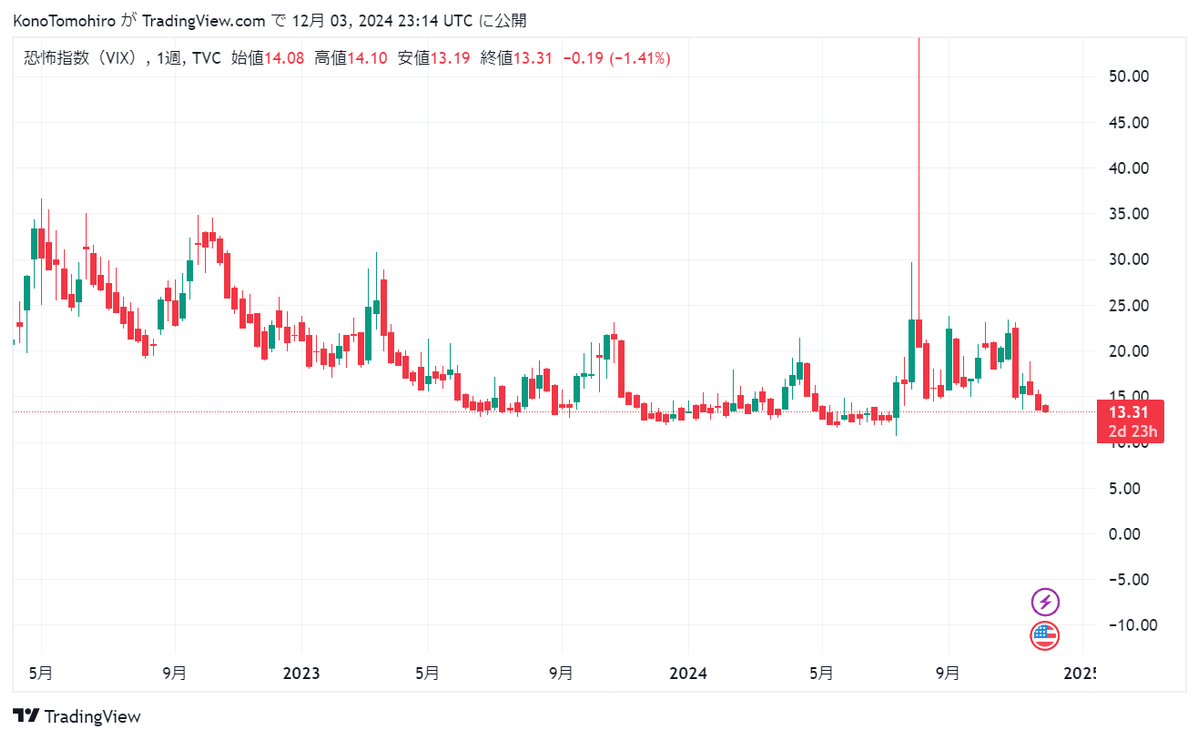This screenshot has height=740, width=1200.
Task: Click the low value 安値13.19
Action: (x=433, y=59)
